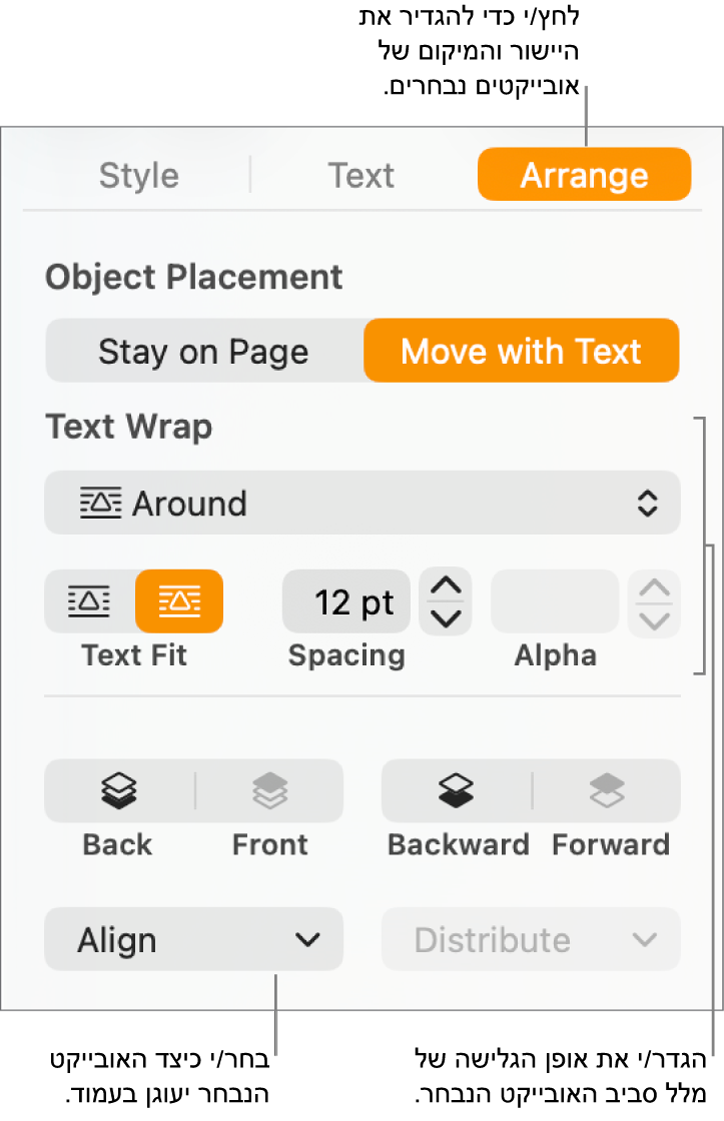Open the Distribute dropdown menu
The width and height of the screenshot is (724, 1121).
(x=531, y=939)
